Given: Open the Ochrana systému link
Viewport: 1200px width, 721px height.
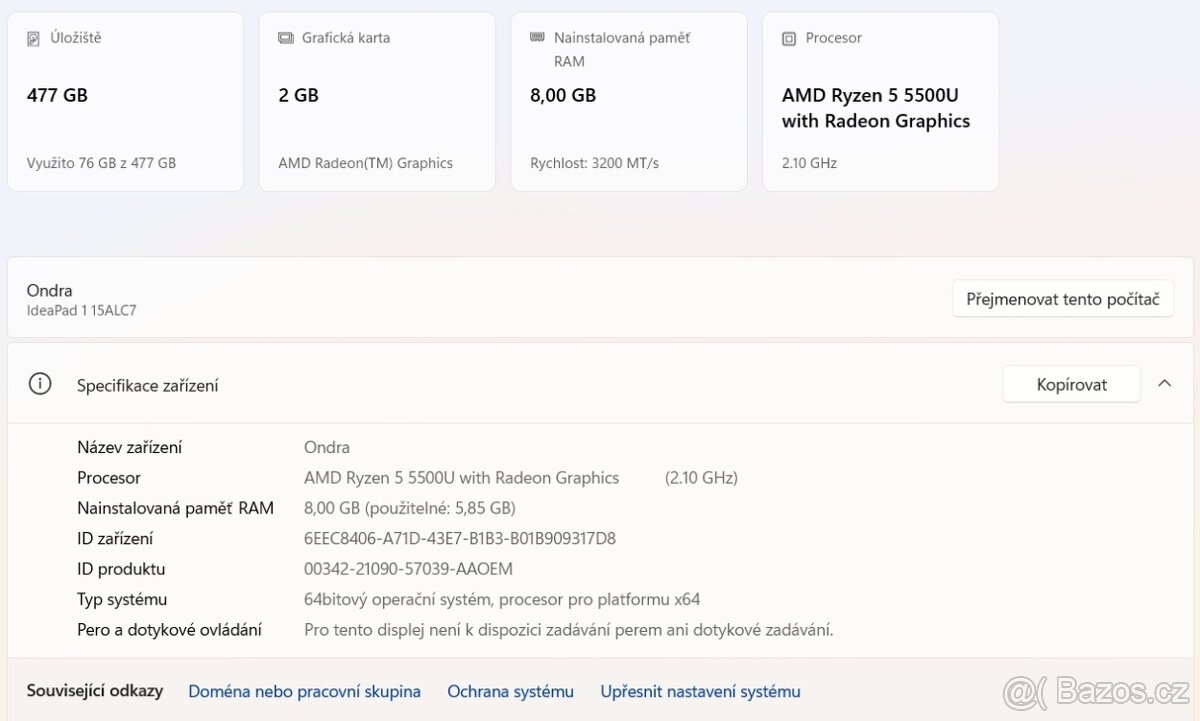Looking at the screenshot, I should click(x=510, y=691).
